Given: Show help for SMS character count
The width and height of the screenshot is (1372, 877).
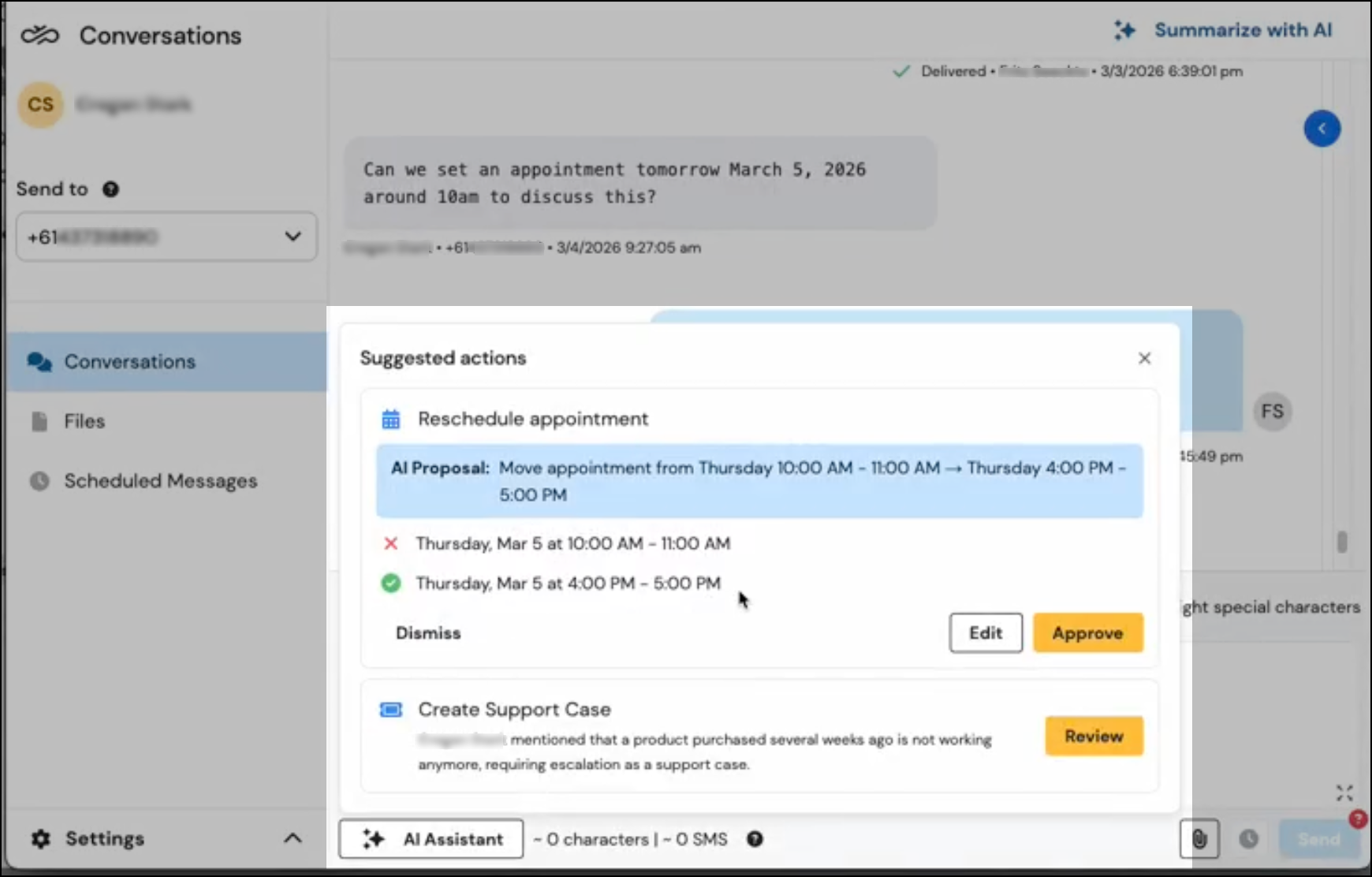Looking at the screenshot, I should (x=755, y=839).
